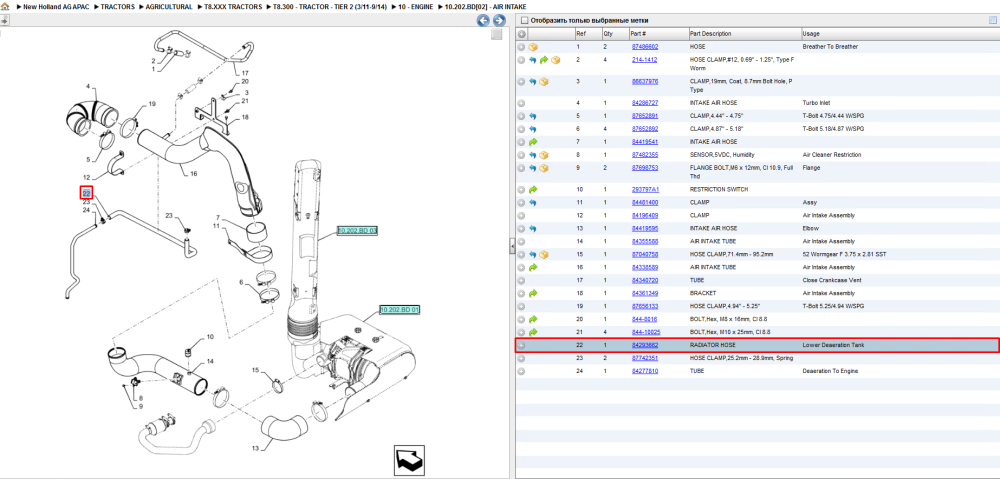Viewport: 1000px width, 479px height.
Task: Toggle selection circle for Ref 22 RADIATOR HOSE
Action: pyautogui.click(x=522, y=345)
